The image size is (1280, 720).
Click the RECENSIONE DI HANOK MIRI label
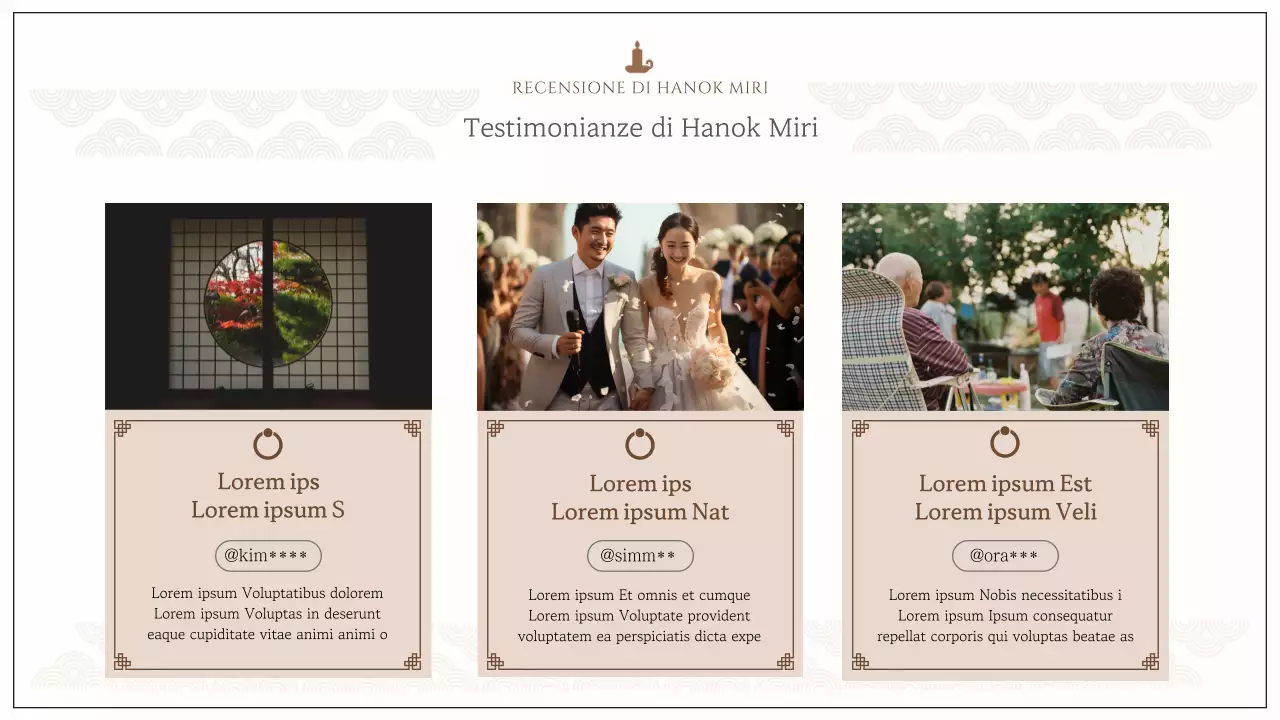(x=640, y=87)
